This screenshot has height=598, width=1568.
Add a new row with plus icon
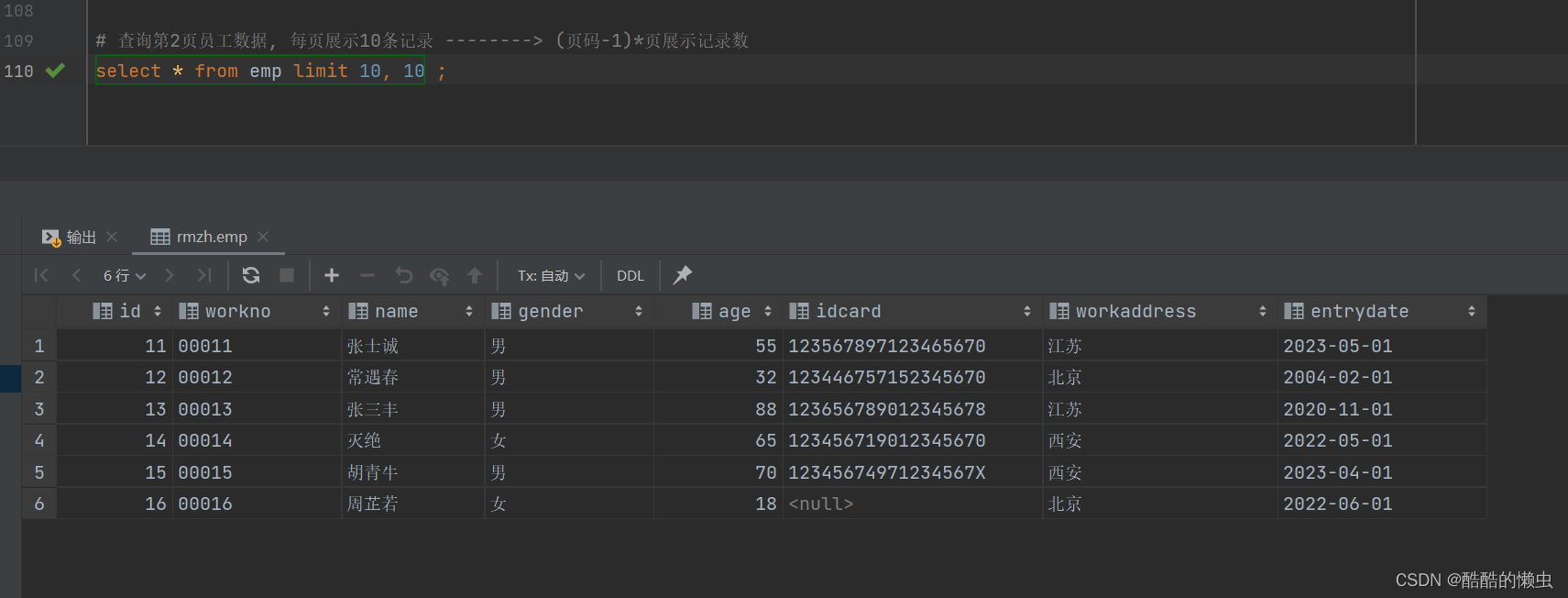click(332, 275)
